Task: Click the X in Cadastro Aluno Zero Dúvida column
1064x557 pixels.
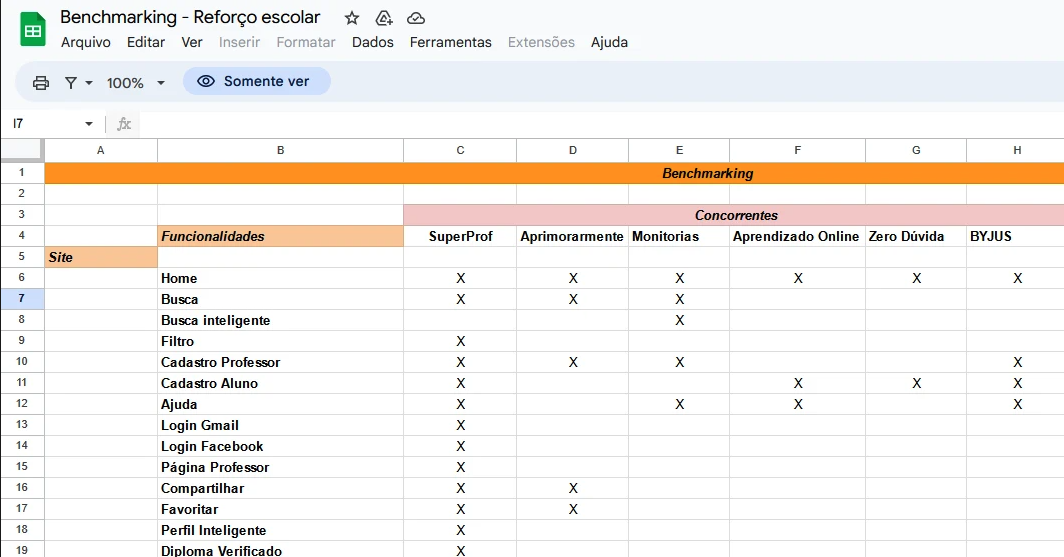Action: coord(916,383)
